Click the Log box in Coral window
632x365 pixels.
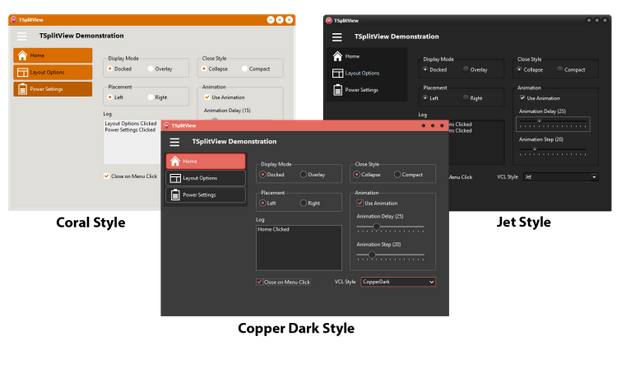pyautogui.click(x=132, y=142)
